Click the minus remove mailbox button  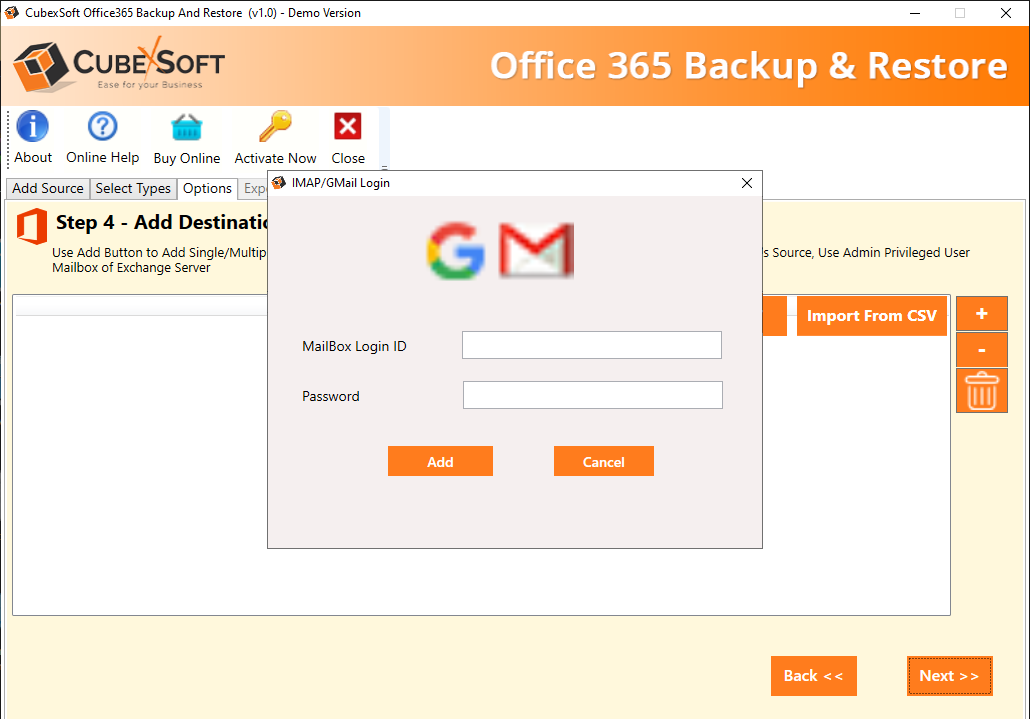coord(981,349)
